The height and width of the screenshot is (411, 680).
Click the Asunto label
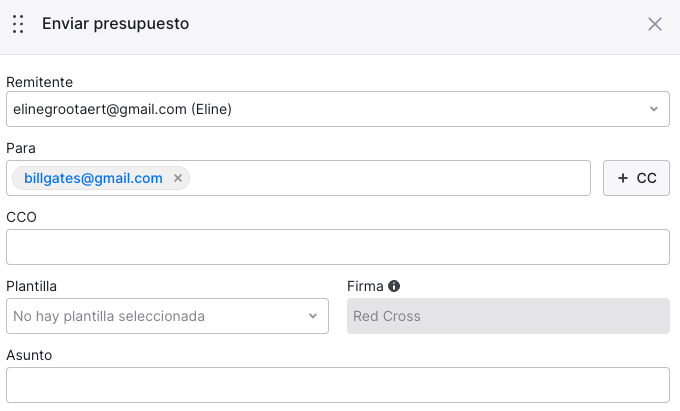29,355
